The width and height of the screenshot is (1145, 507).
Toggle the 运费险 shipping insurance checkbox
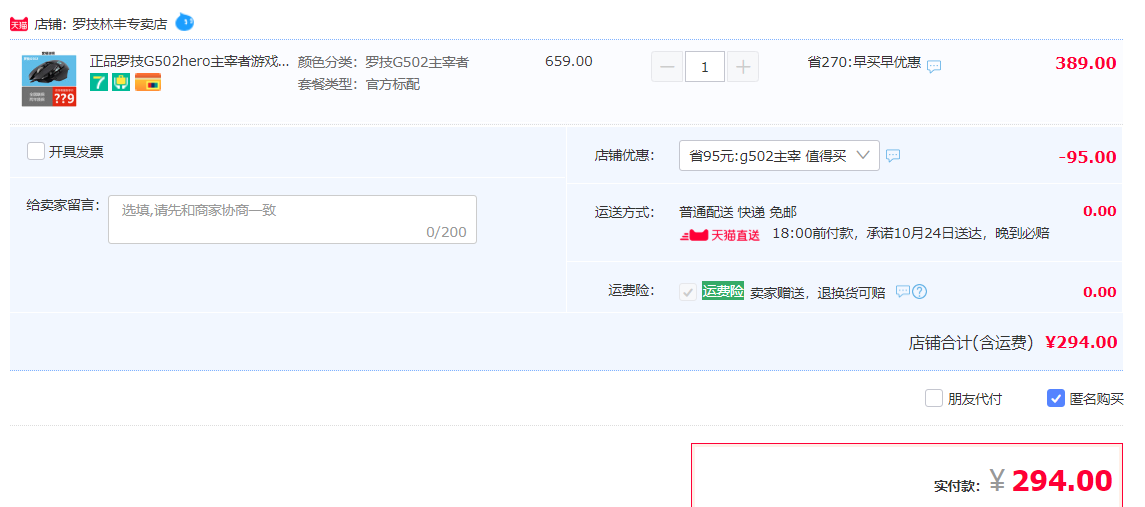coord(688,292)
